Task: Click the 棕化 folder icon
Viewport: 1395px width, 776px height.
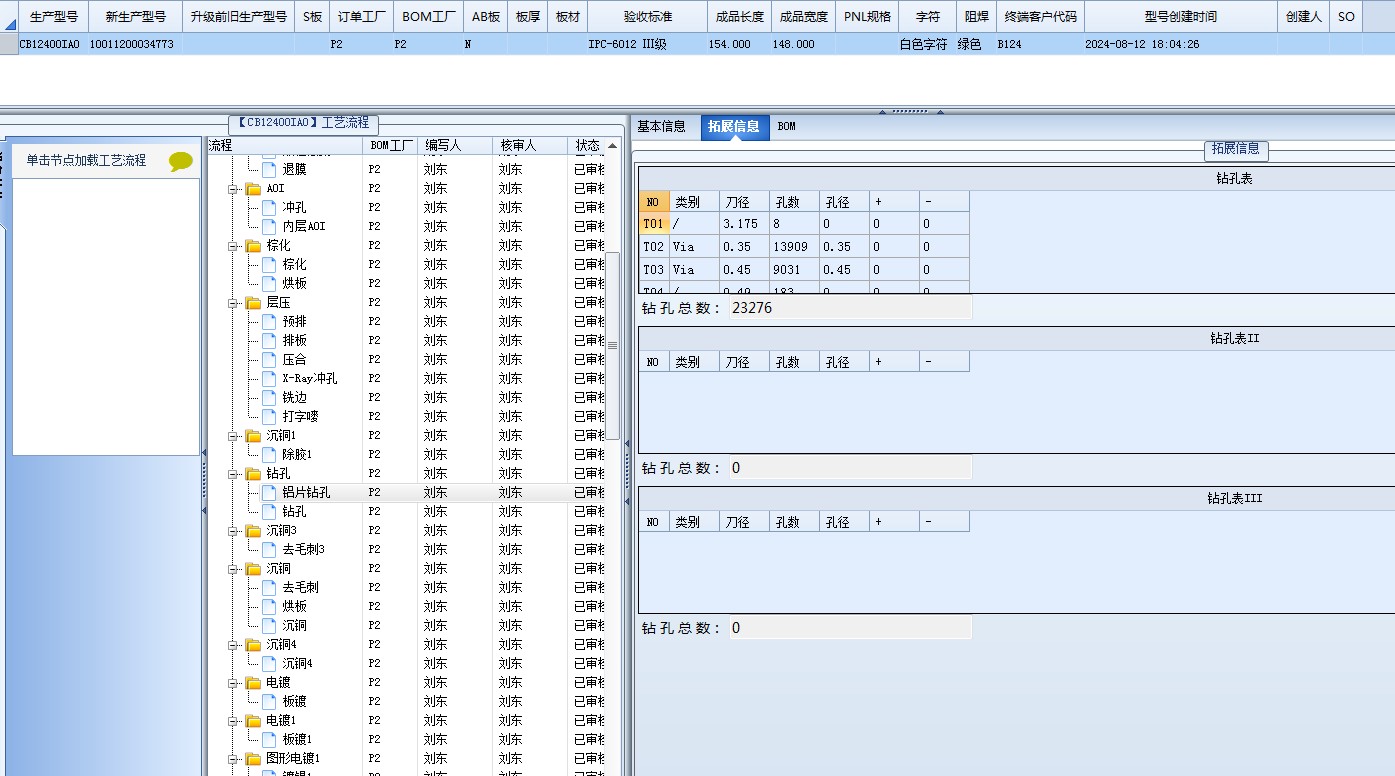Action: pos(253,246)
